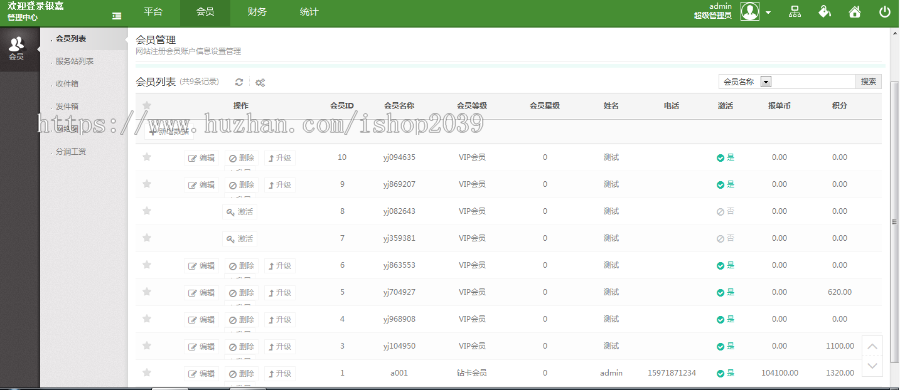
Task: Click the page vertical scrollbar
Action: [894, 222]
